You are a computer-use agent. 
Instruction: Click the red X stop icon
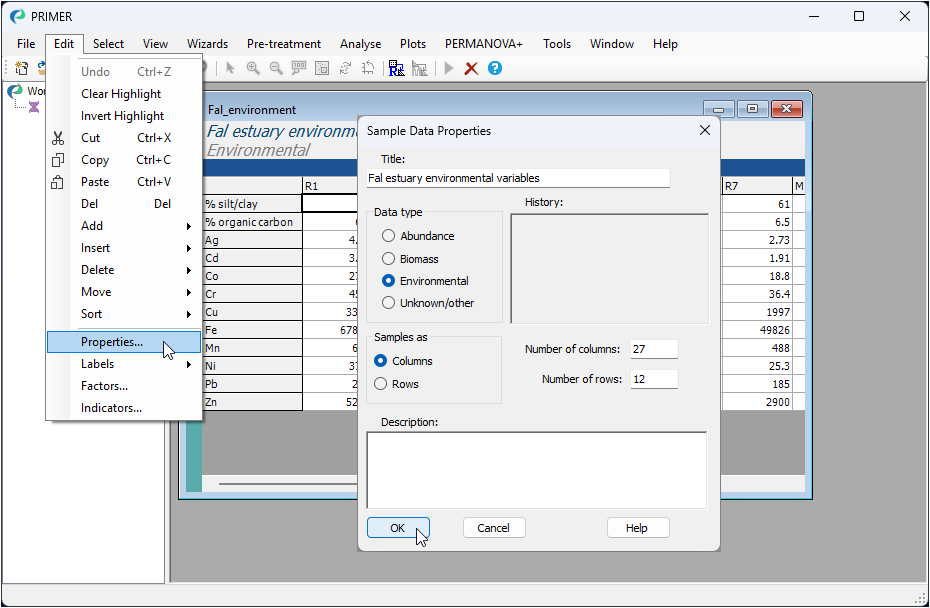pos(471,68)
